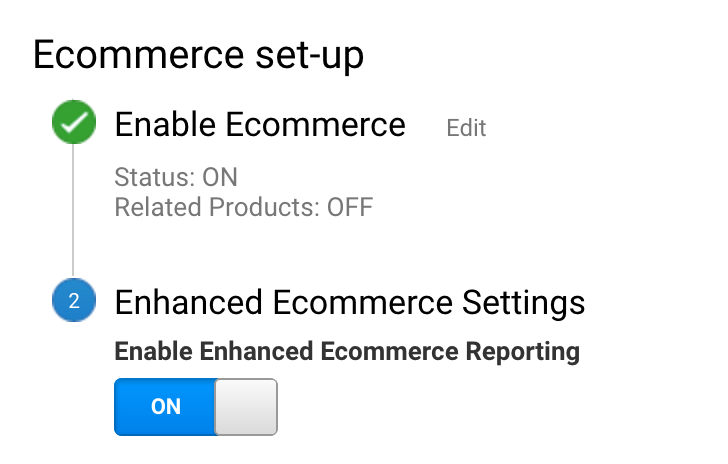Click the white tick inside green circle

(x=74, y=122)
